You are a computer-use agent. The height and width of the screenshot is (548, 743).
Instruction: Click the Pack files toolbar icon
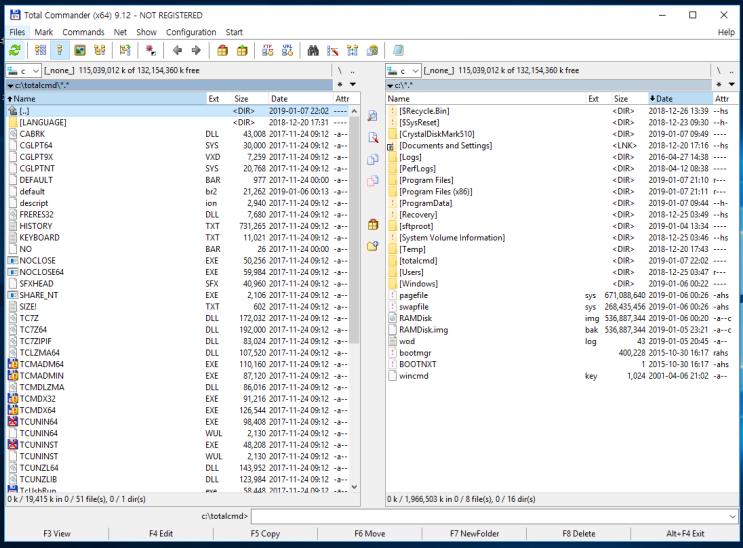coord(222,50)
